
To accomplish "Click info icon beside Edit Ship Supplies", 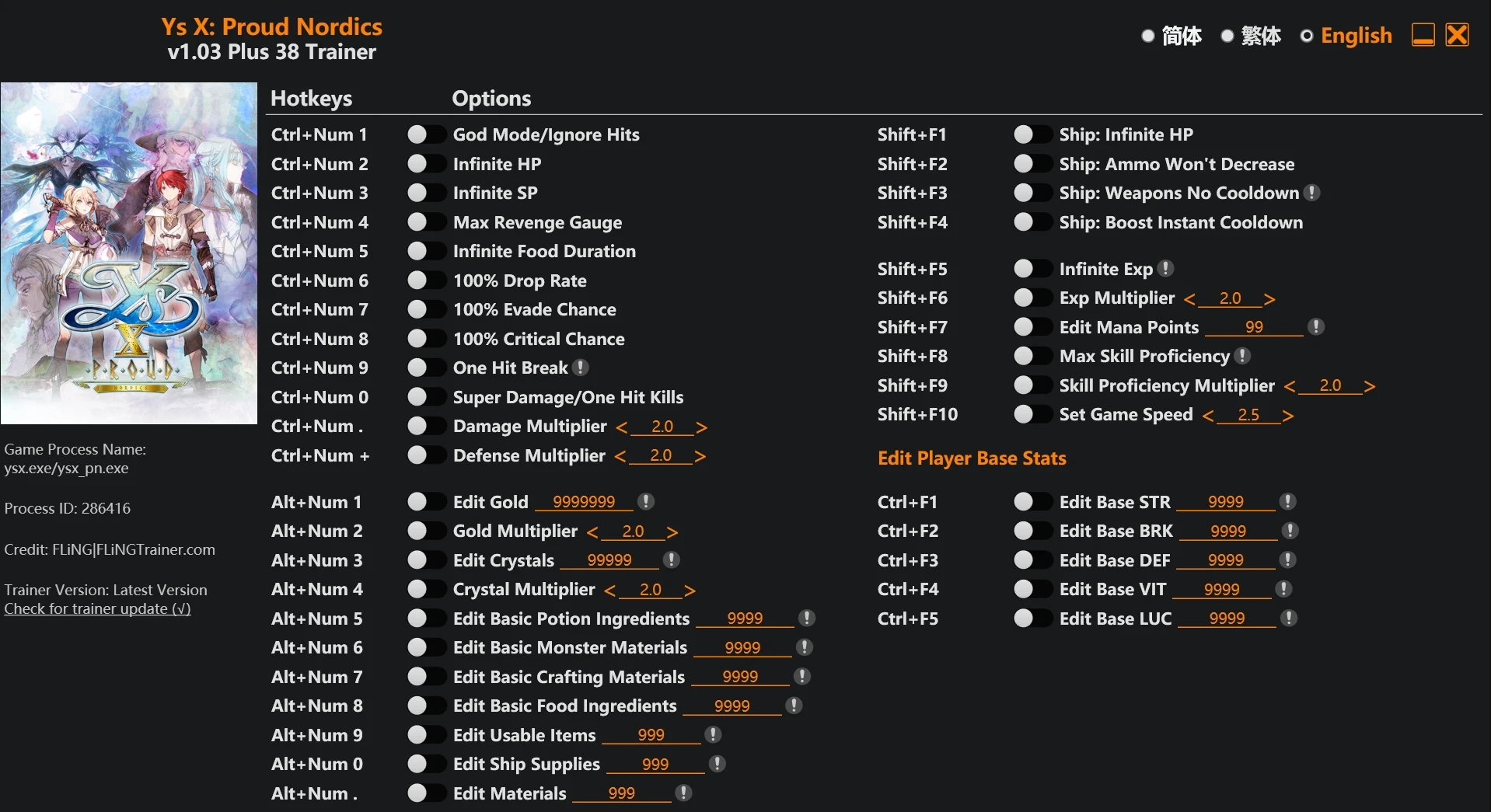I will tap(718, 764).
